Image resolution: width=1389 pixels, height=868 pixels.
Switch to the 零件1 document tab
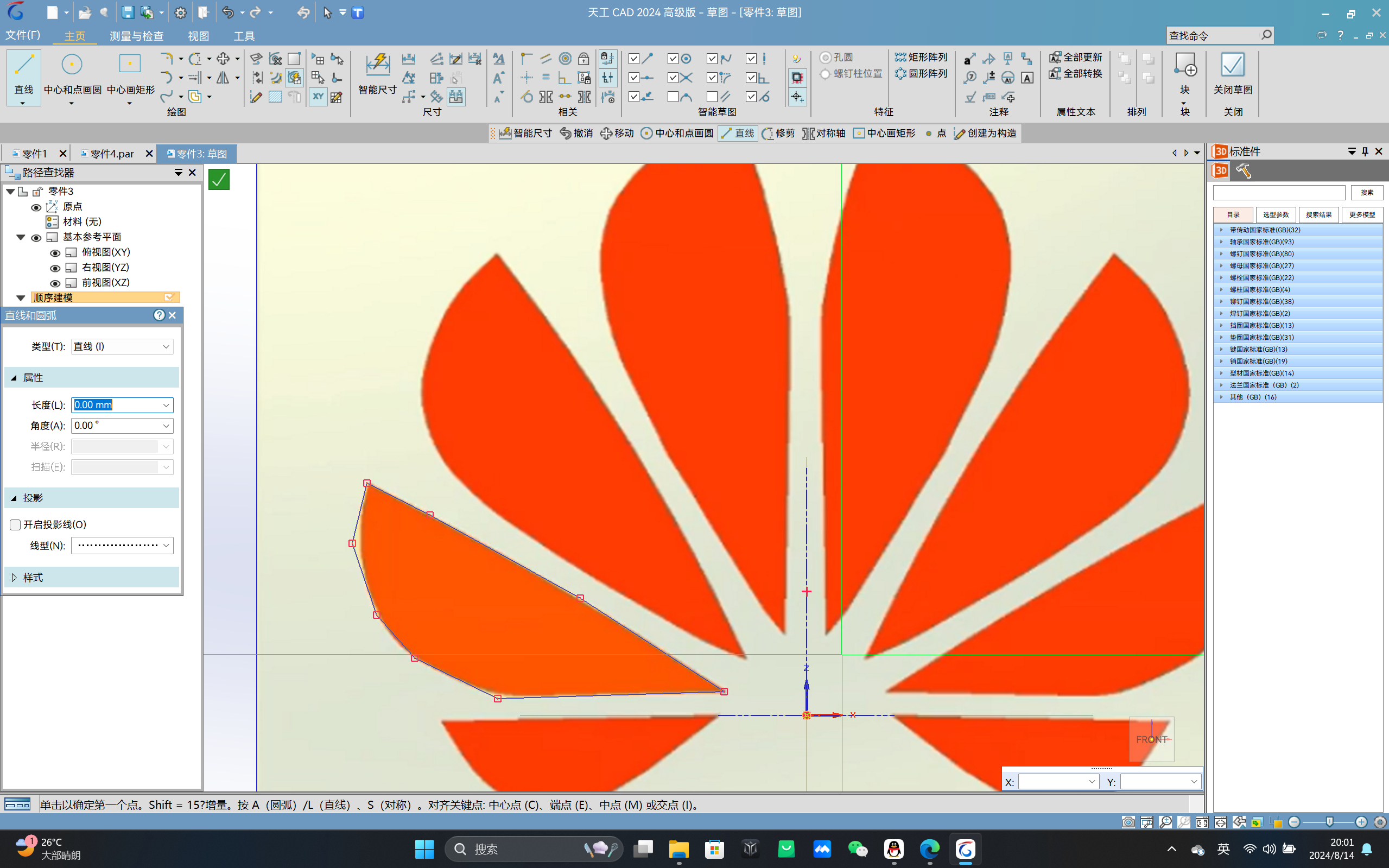(33, 154)
